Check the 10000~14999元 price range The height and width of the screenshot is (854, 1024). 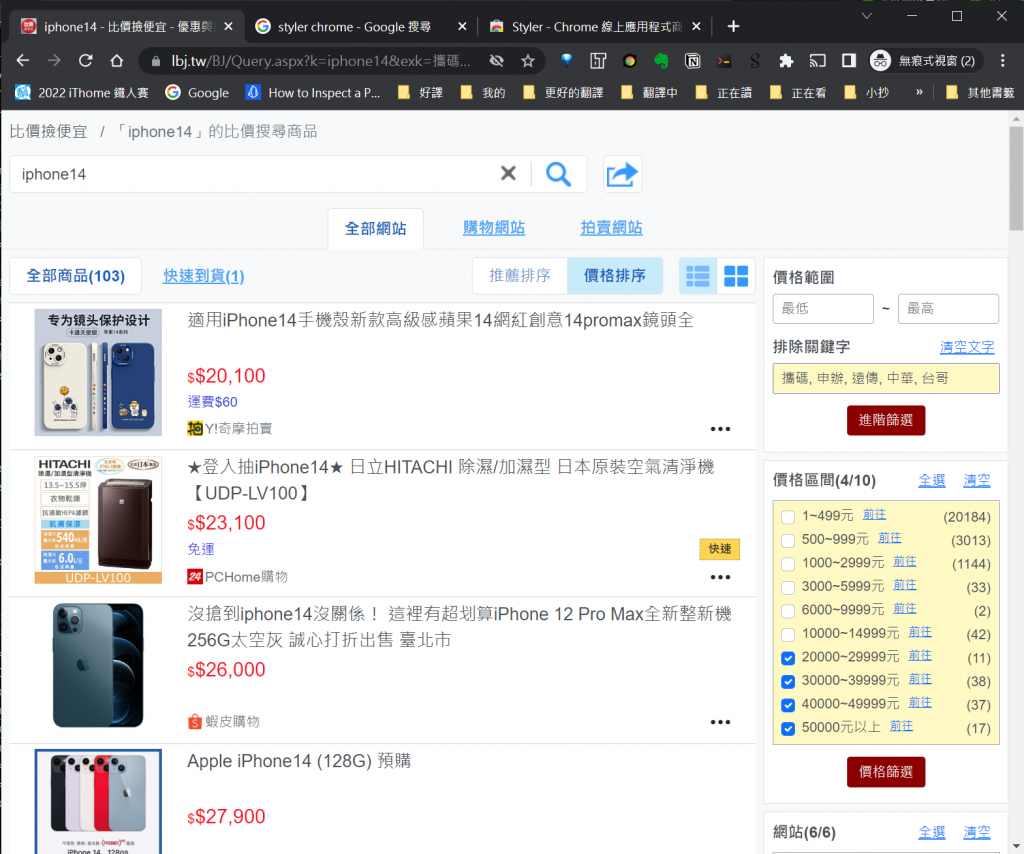click(x=788, y=635)
